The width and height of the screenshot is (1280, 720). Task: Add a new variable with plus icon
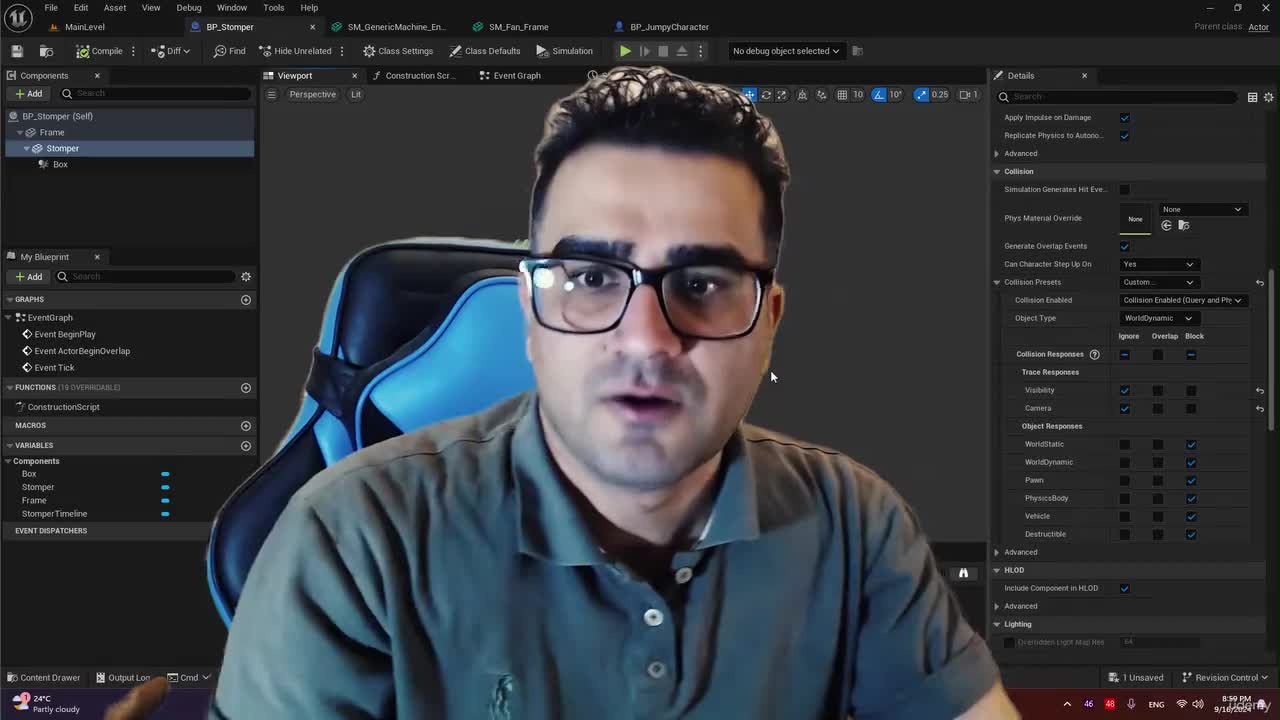click(246, 446)
